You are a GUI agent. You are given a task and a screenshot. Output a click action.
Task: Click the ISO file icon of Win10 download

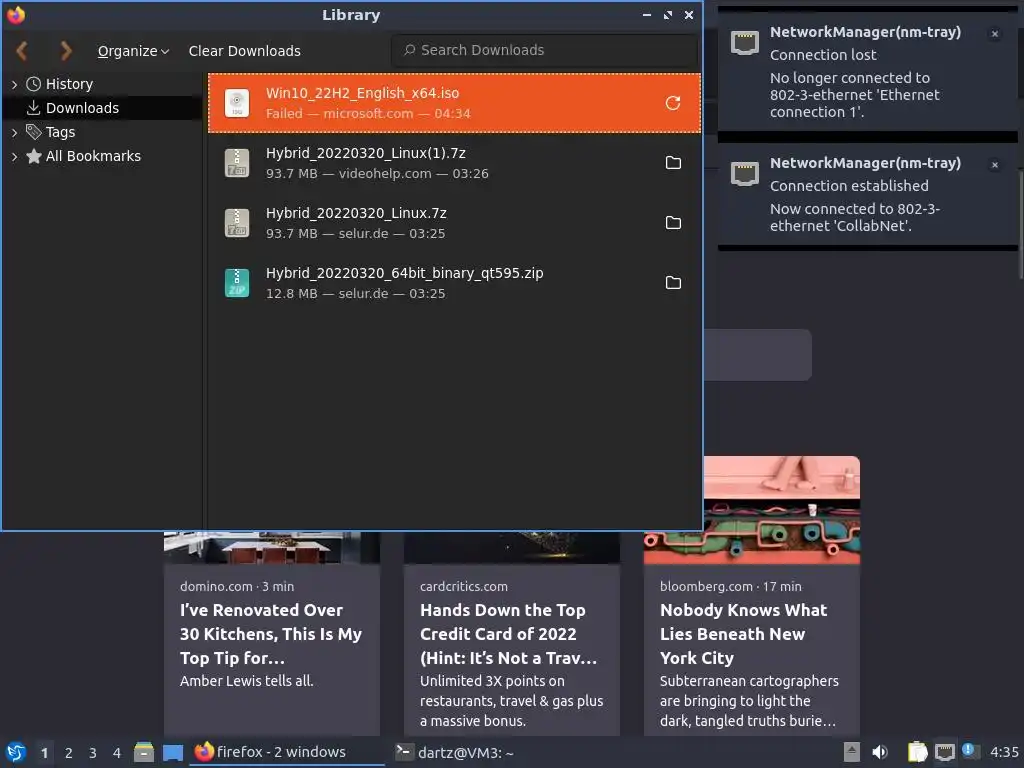pos(236,103)
